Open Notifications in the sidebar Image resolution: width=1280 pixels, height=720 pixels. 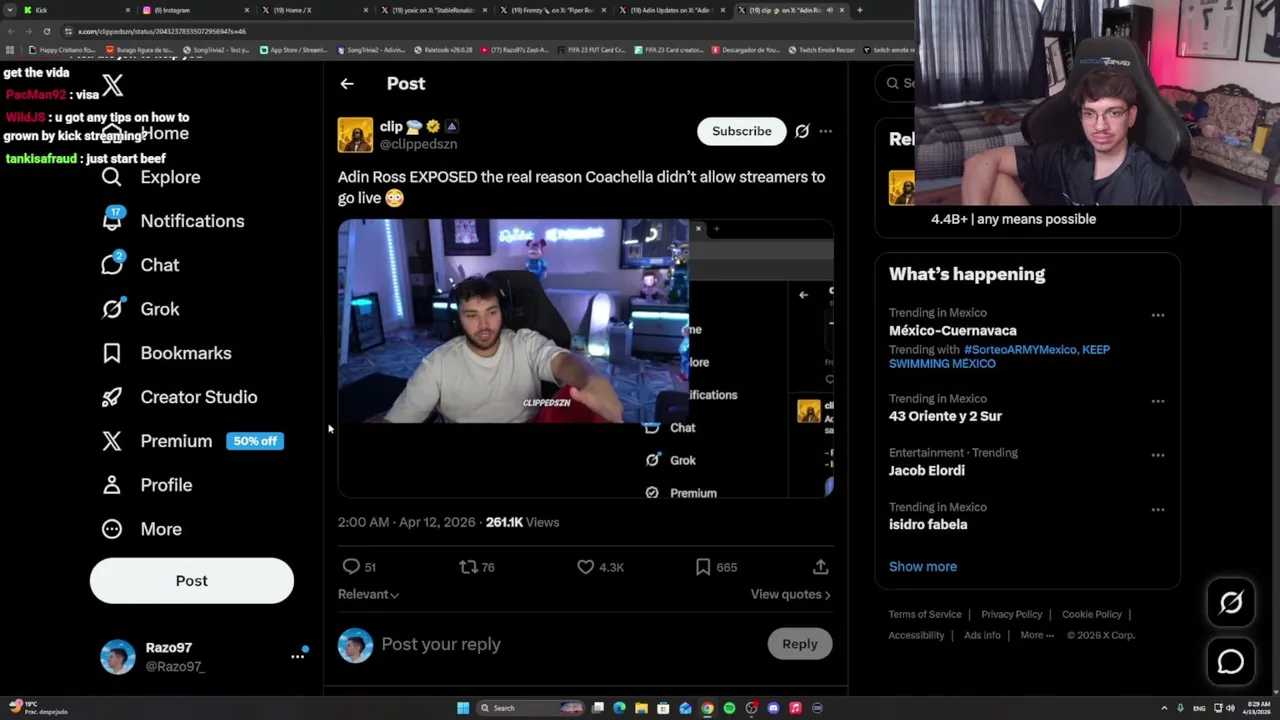click(173, 221)
